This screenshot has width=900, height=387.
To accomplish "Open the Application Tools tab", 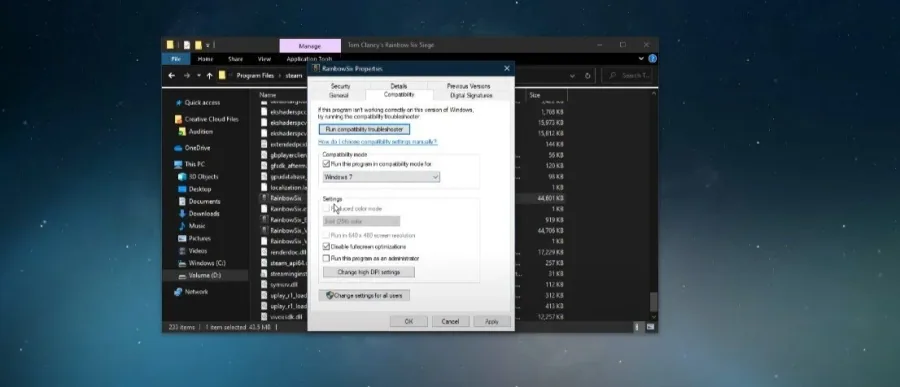I will click(309, 59).
